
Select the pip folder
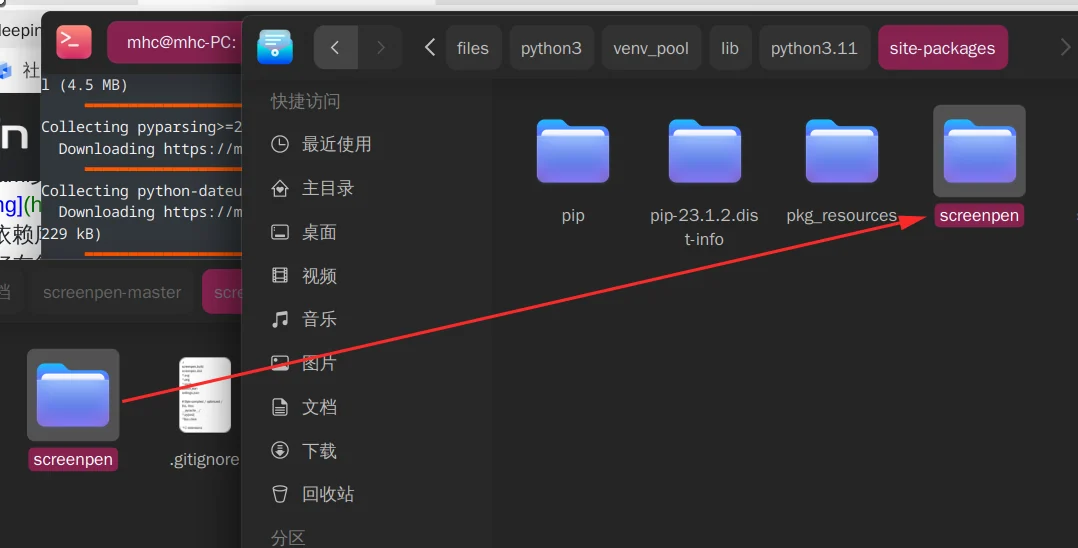point(573,168)
